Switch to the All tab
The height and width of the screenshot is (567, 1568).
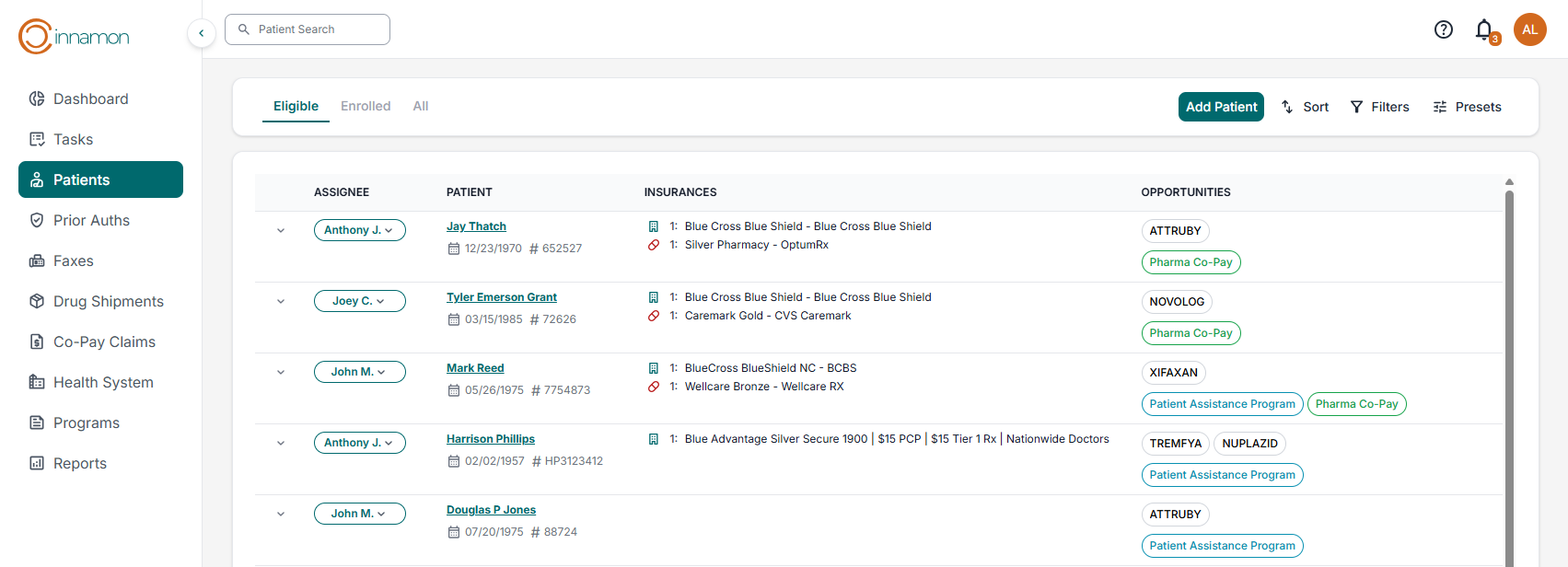pos(420,106)
